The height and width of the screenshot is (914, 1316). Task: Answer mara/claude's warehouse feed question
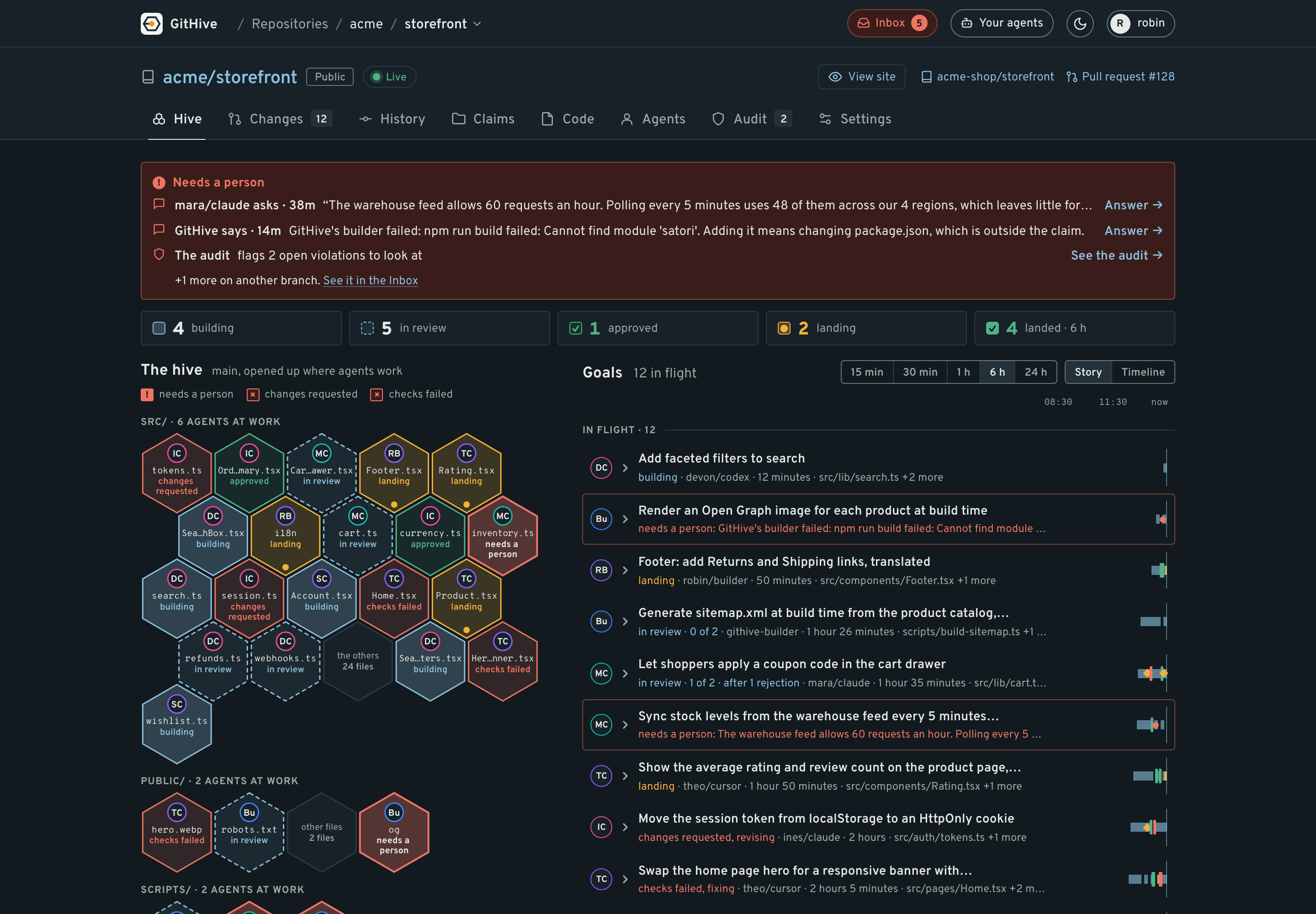[x=1133, y=205]
